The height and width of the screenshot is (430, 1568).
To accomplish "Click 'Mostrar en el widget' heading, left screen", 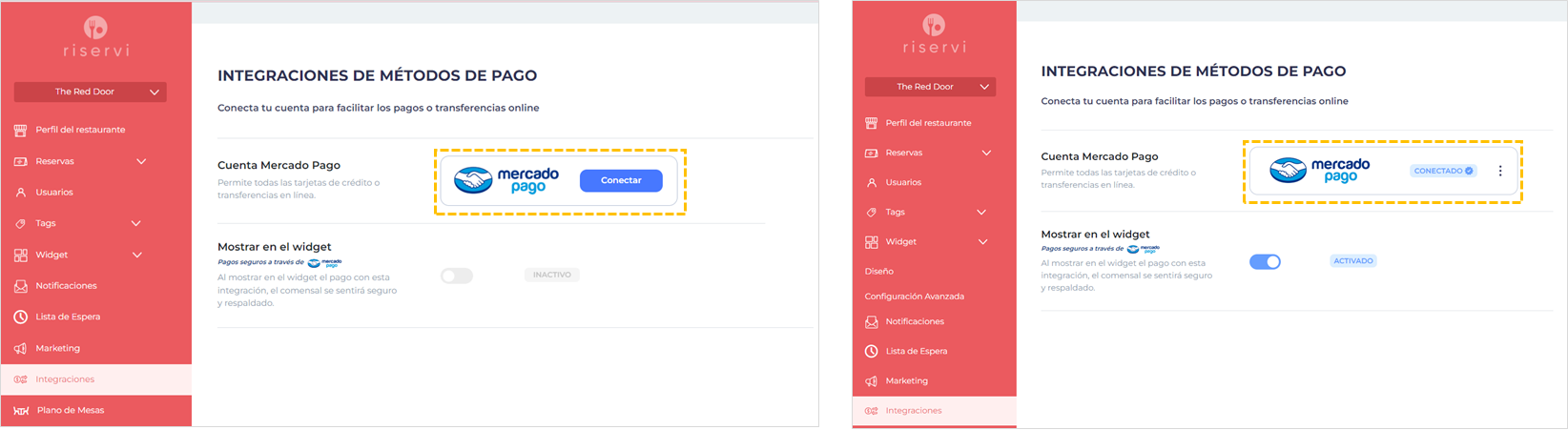I will pos(275,246).
